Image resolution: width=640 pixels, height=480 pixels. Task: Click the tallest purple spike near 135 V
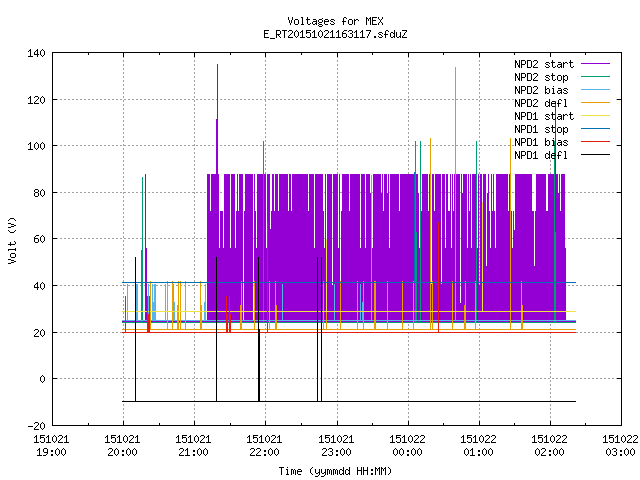218,118
